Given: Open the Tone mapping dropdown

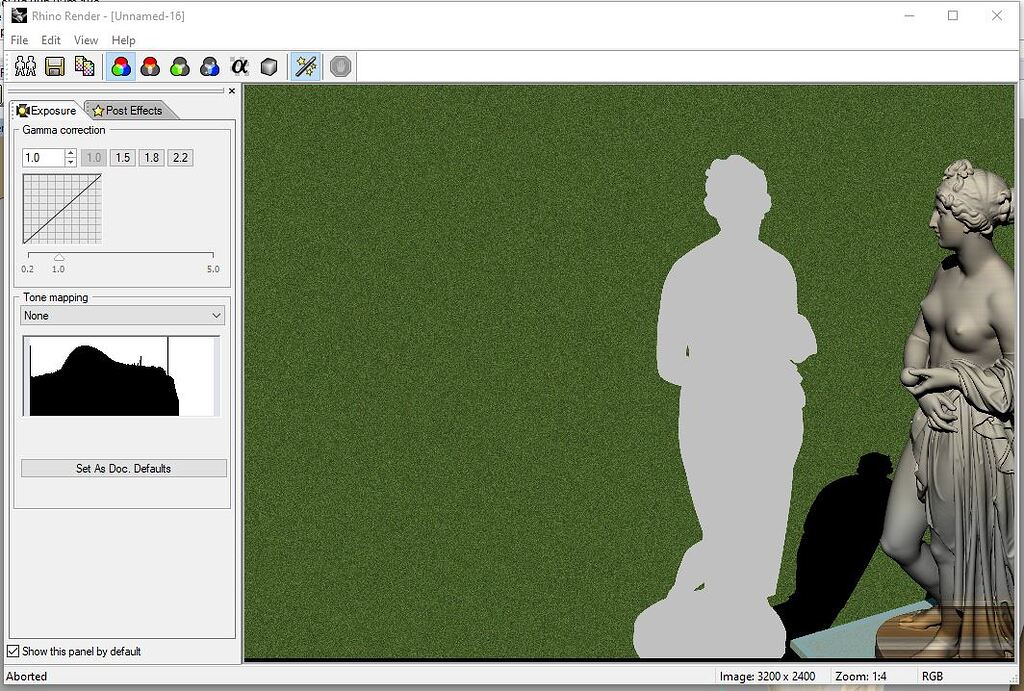Looking at the screenshot, I should [216, 315].
